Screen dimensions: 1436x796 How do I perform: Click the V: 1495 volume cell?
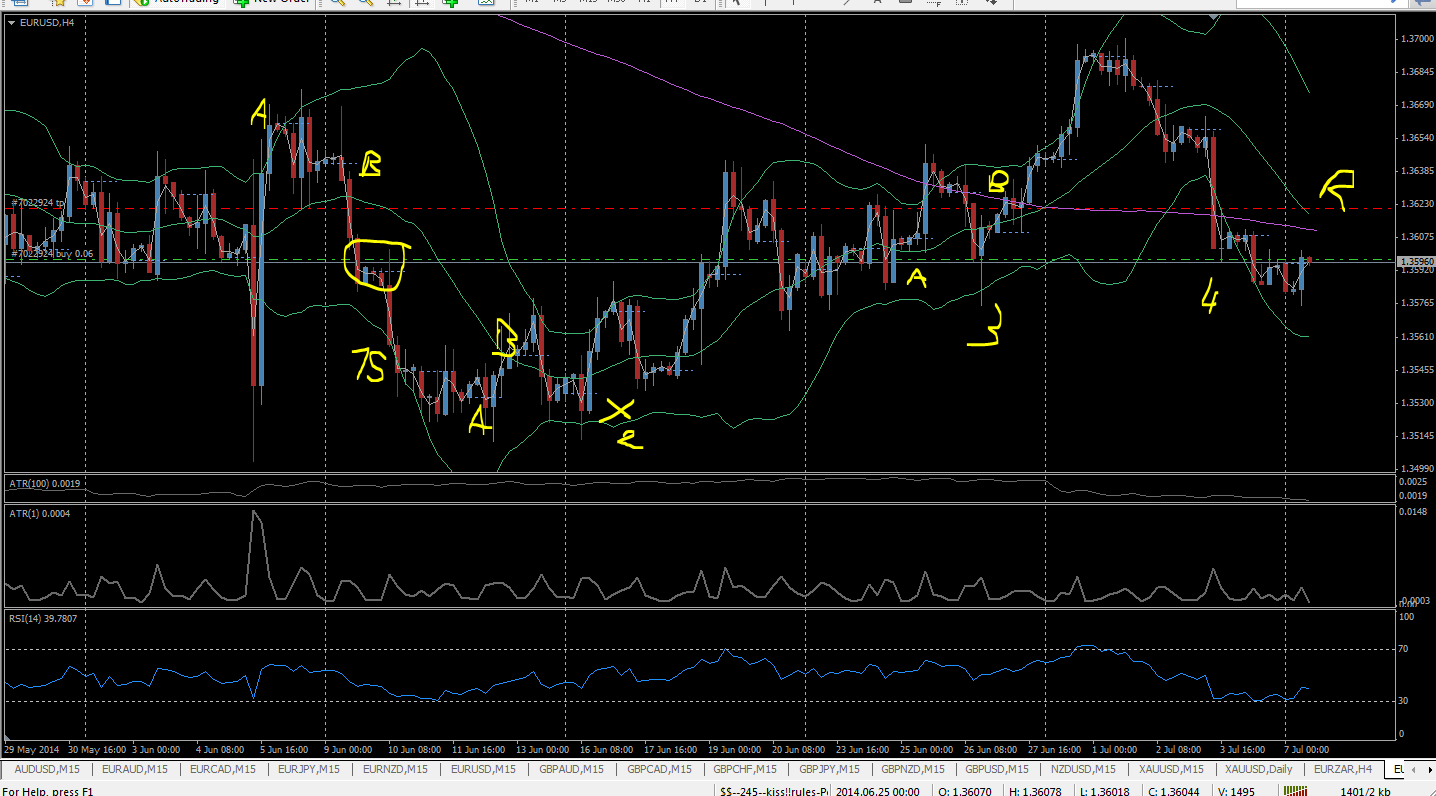coord(1237,791)
